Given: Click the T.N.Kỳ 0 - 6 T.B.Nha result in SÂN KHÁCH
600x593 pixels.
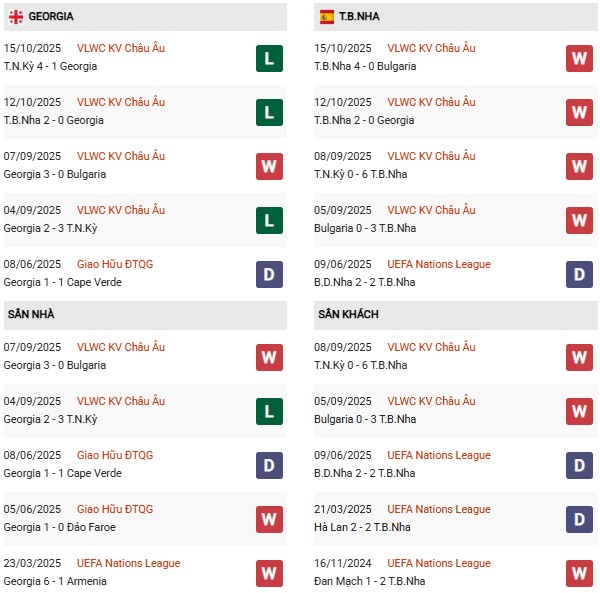Looking at the screenshot, I should 362,365.
